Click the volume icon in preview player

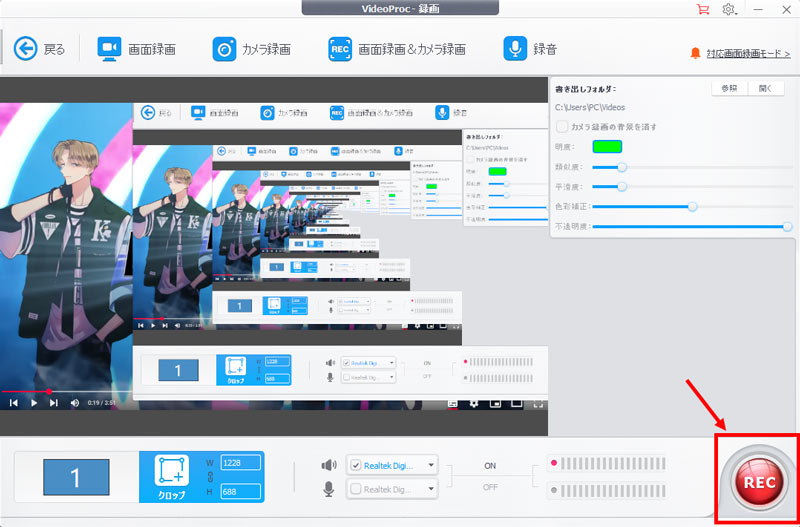[x=74, y=403]
